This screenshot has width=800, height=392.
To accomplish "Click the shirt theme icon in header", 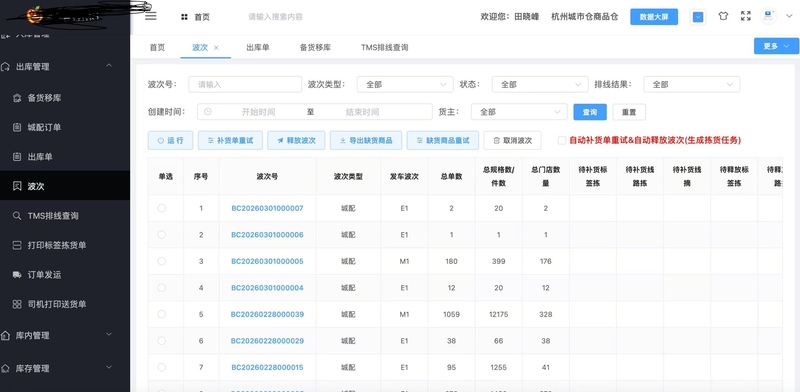I will point(723,16).
